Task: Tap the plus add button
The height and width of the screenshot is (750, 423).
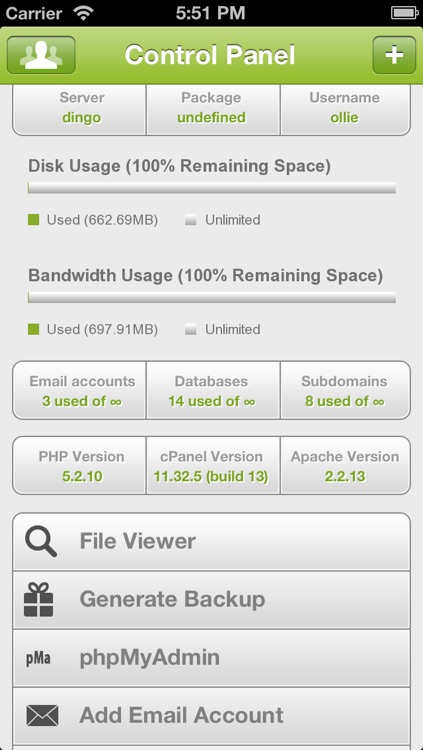Action: coord(394,55)
